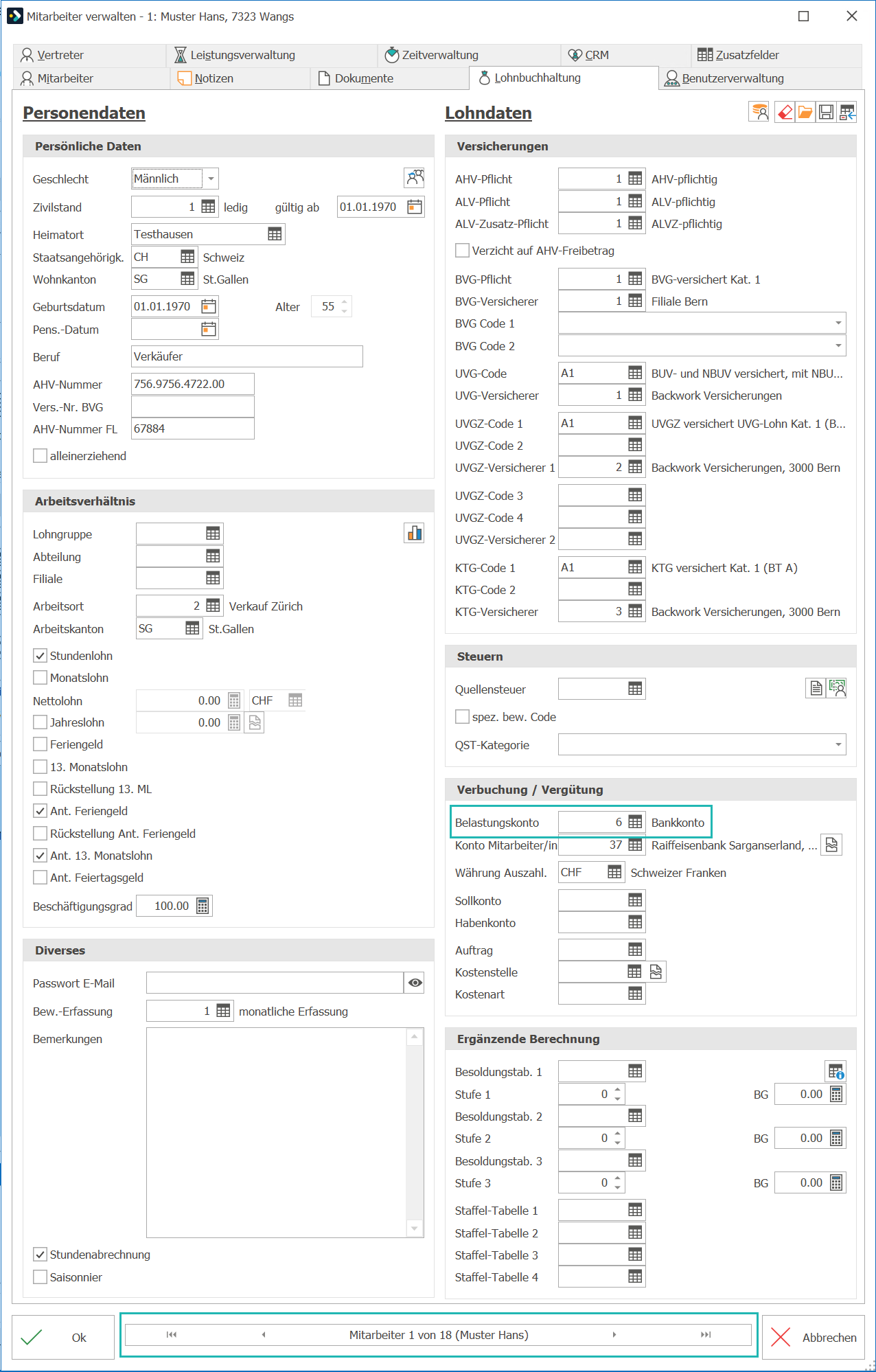This screenshot has height=1372, width=876.
Task: Open the Bew.-Erfassung lookup table icon
Action: [x=224, y=1011]
